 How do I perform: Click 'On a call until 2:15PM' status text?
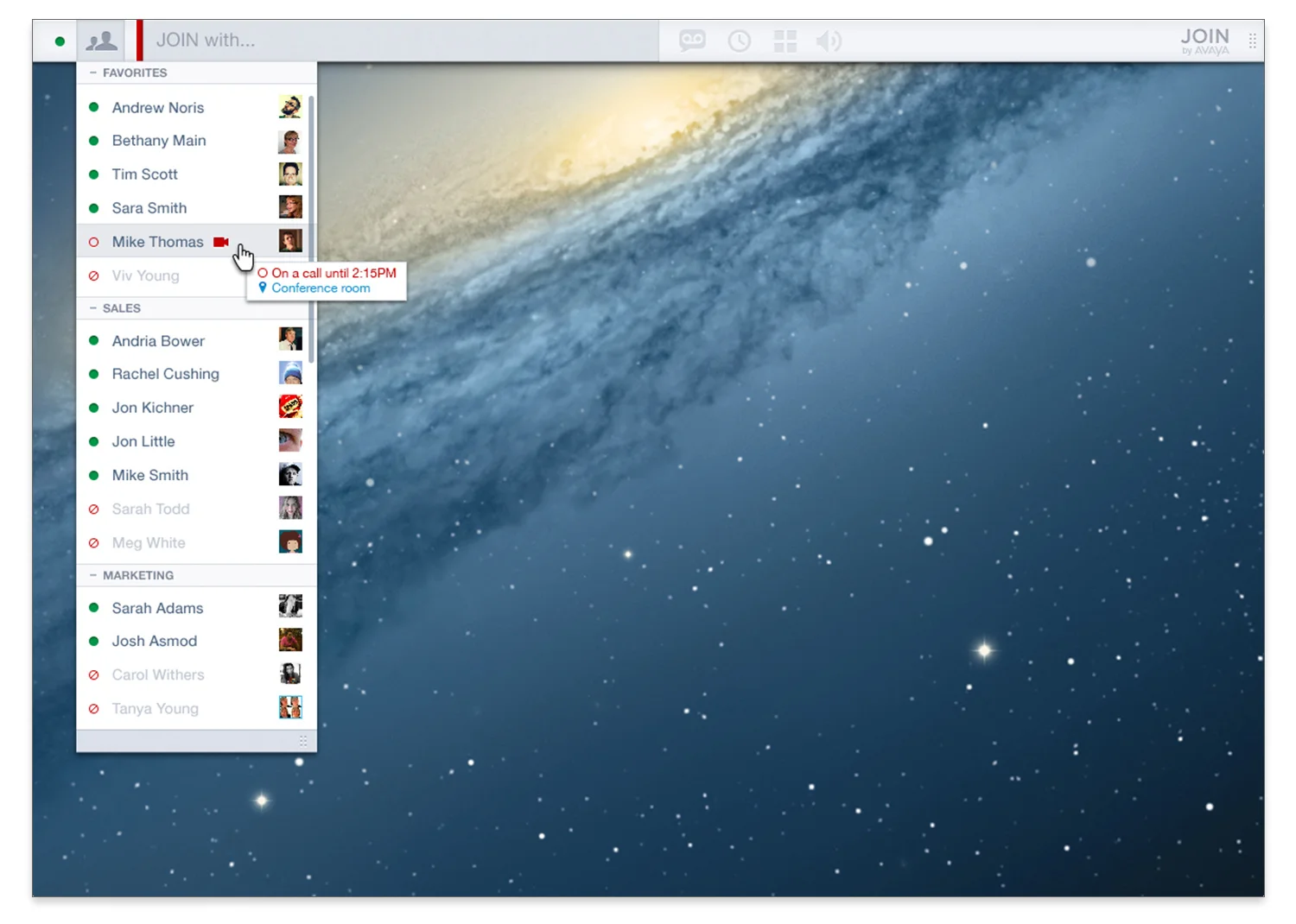pyautogui.click(x=334, y=273)
